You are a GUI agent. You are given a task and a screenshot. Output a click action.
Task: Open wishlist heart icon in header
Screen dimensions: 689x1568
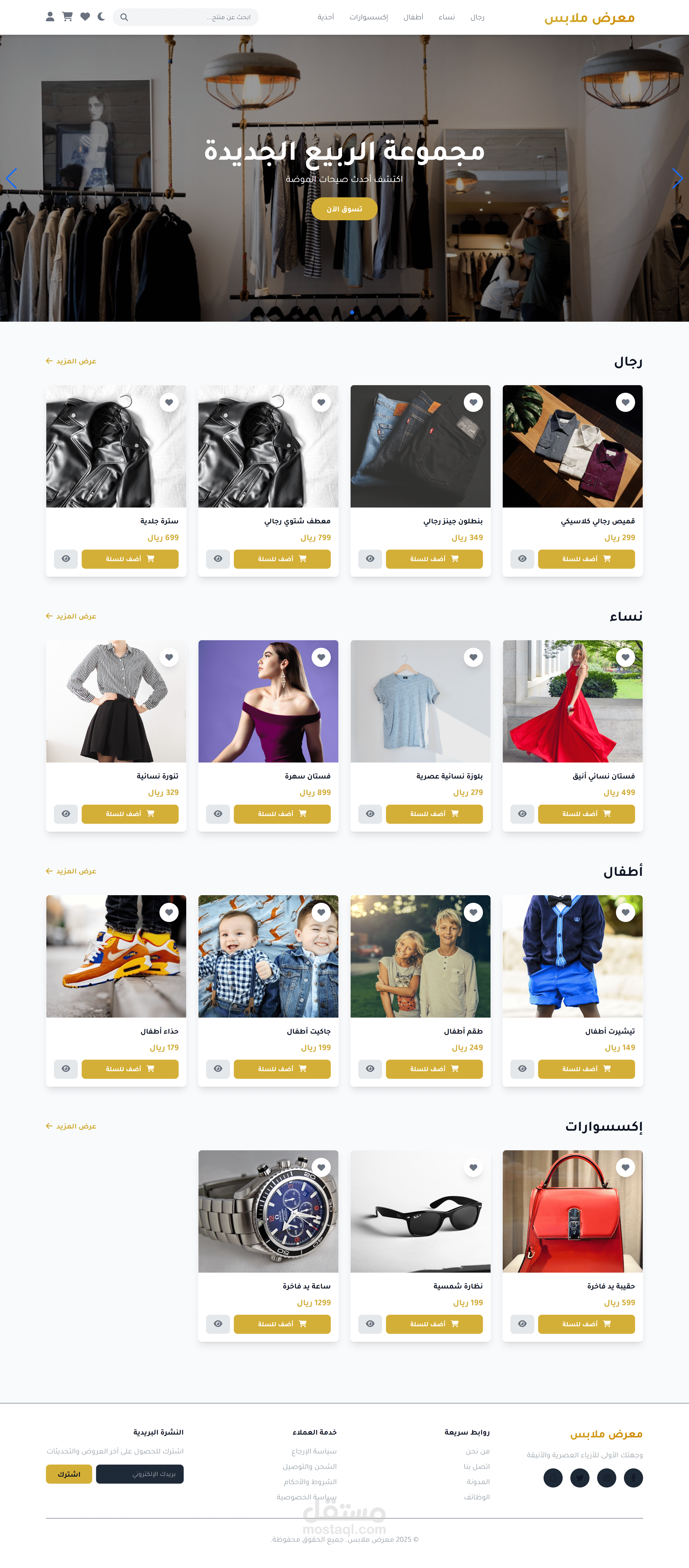click(85, 17)
